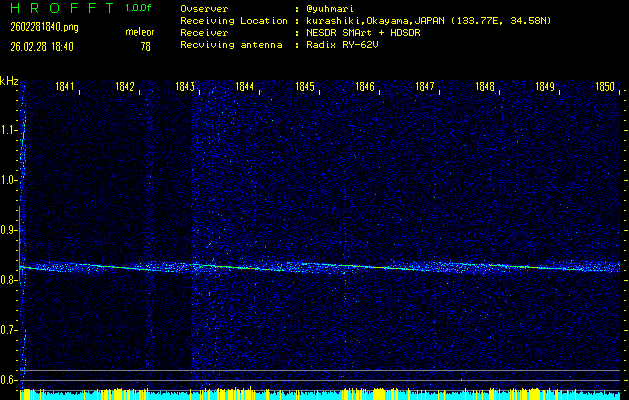Image resolution: width=629 pixels, height=400 pixels.
Task: Click the 1845 time label
Action: [x=305, y=87]
